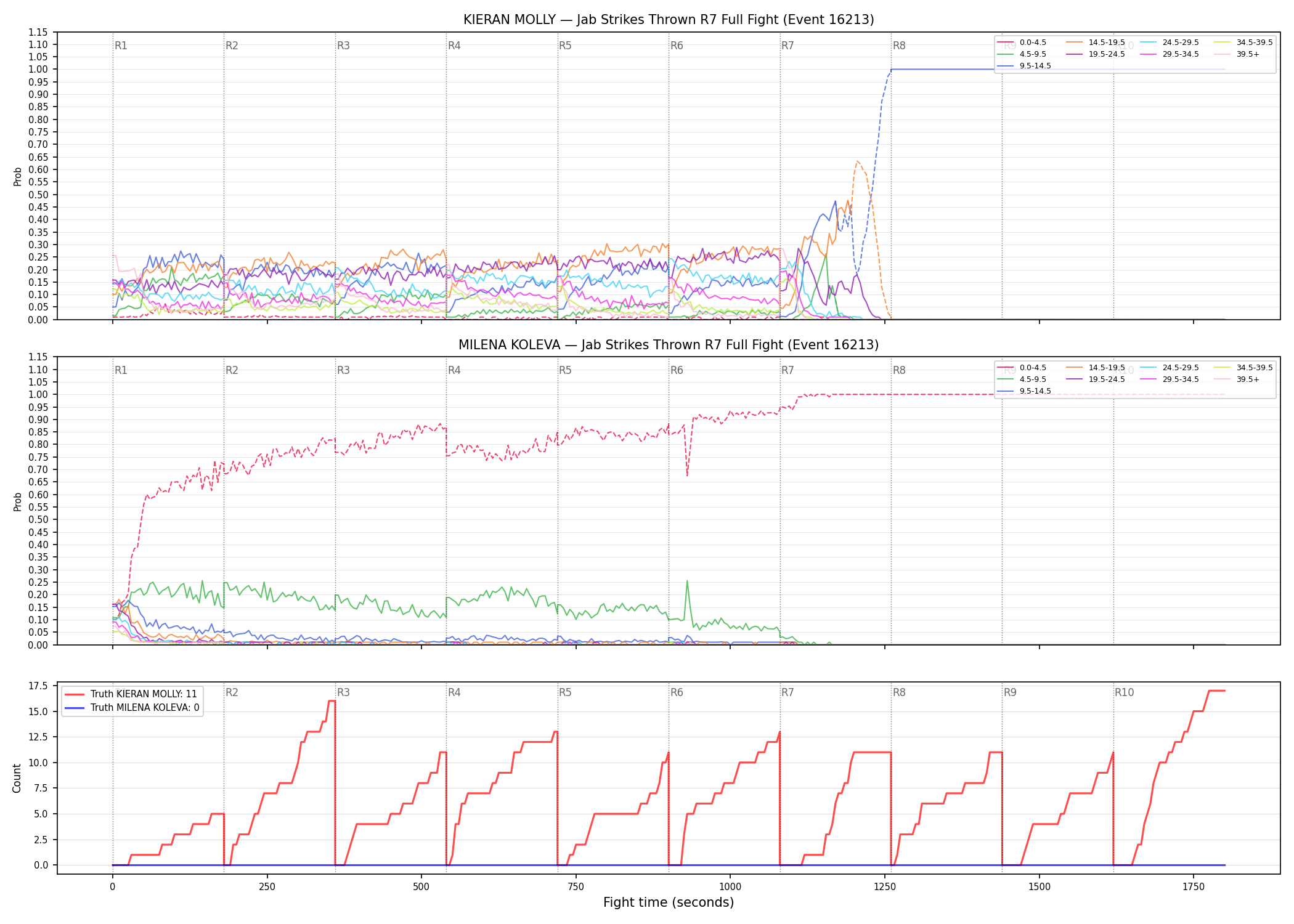Click R2 round marker in MILENA KOLEVA chart
1294x924 pixels.
tap(232, 370)
